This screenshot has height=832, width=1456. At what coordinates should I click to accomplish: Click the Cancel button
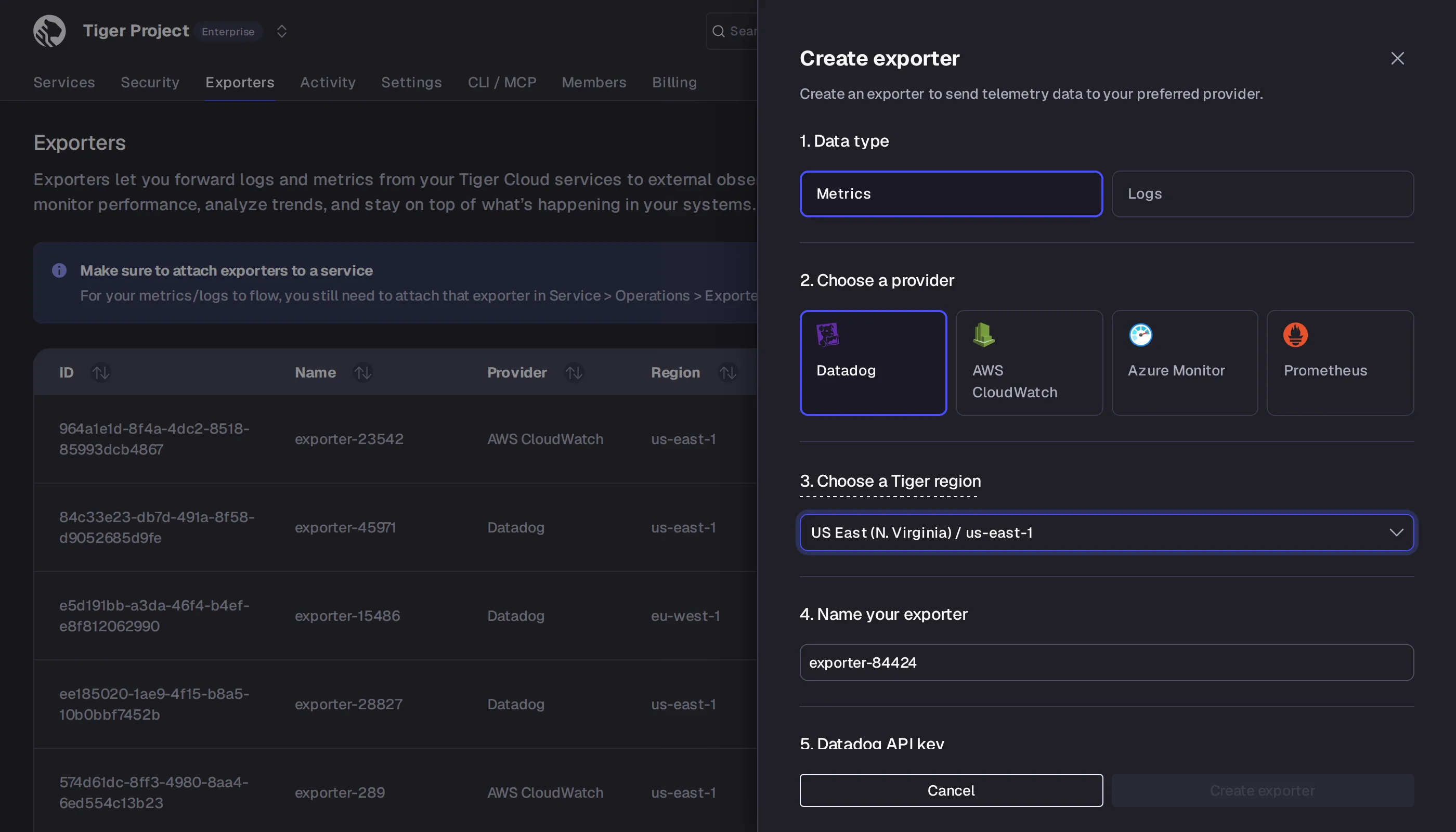pyautogui.click(x=951, y=790)
